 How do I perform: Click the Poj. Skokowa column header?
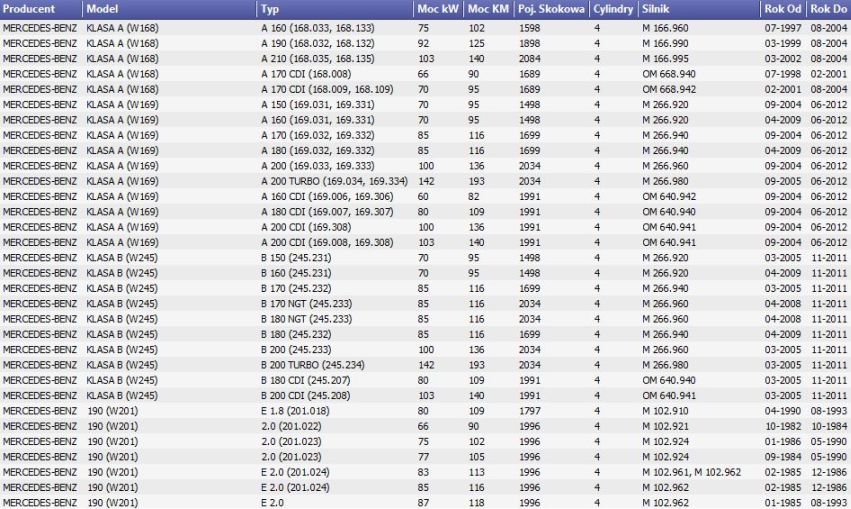click(x=551, y=9)
